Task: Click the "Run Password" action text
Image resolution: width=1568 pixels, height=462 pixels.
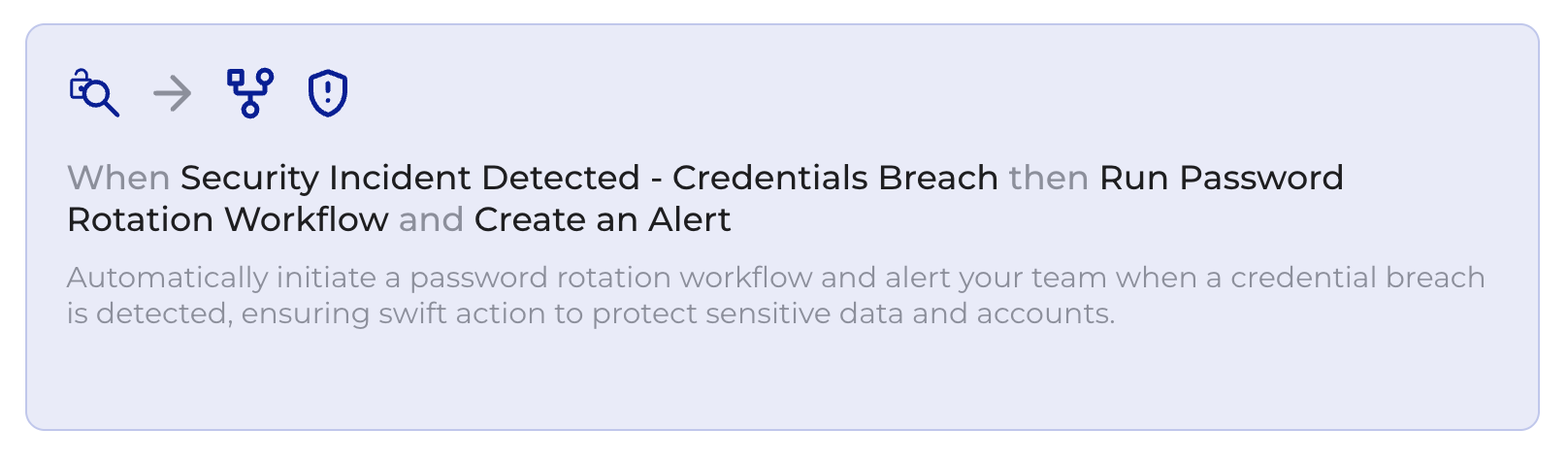Action: point(1221,179)
